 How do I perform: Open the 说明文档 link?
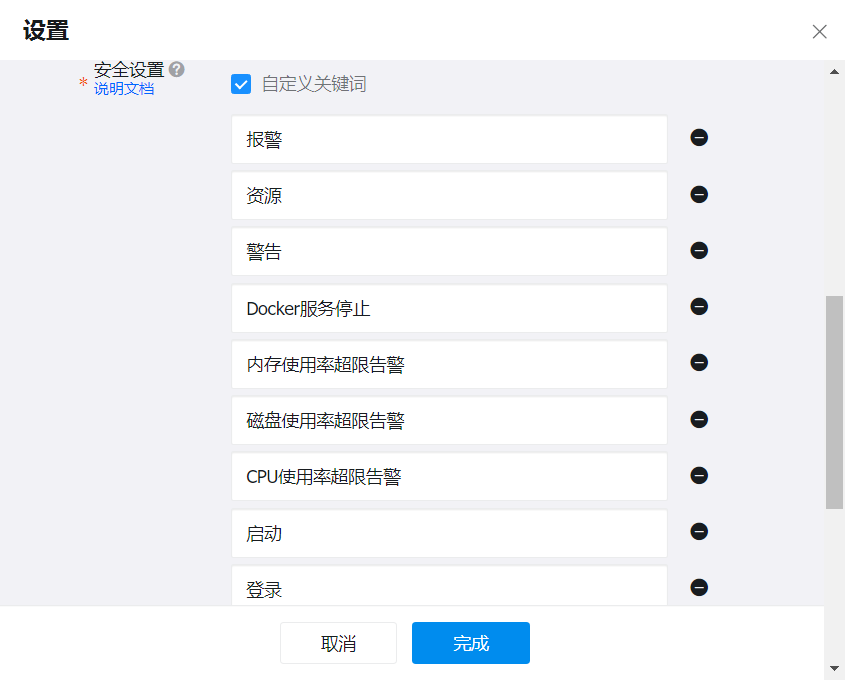point(124,89)
